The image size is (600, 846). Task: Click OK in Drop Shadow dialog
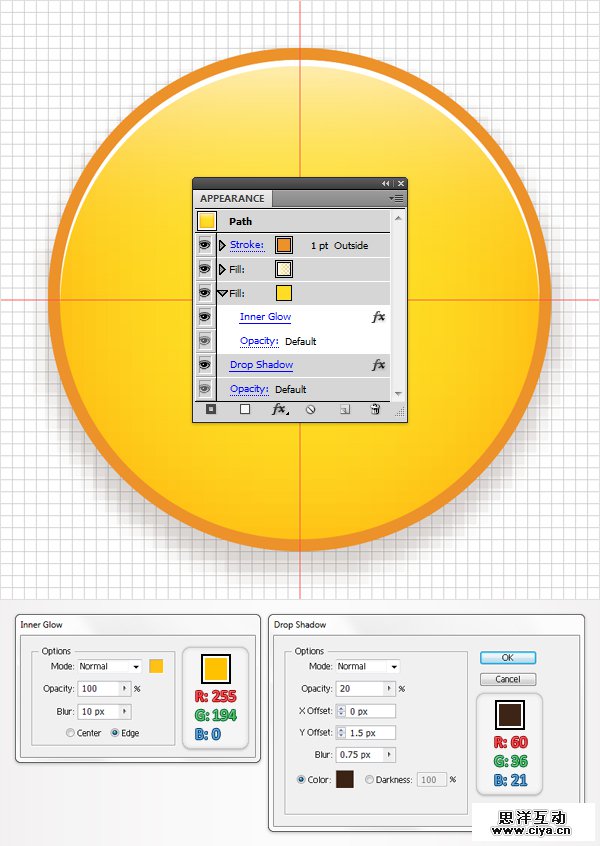pos(508,658)
